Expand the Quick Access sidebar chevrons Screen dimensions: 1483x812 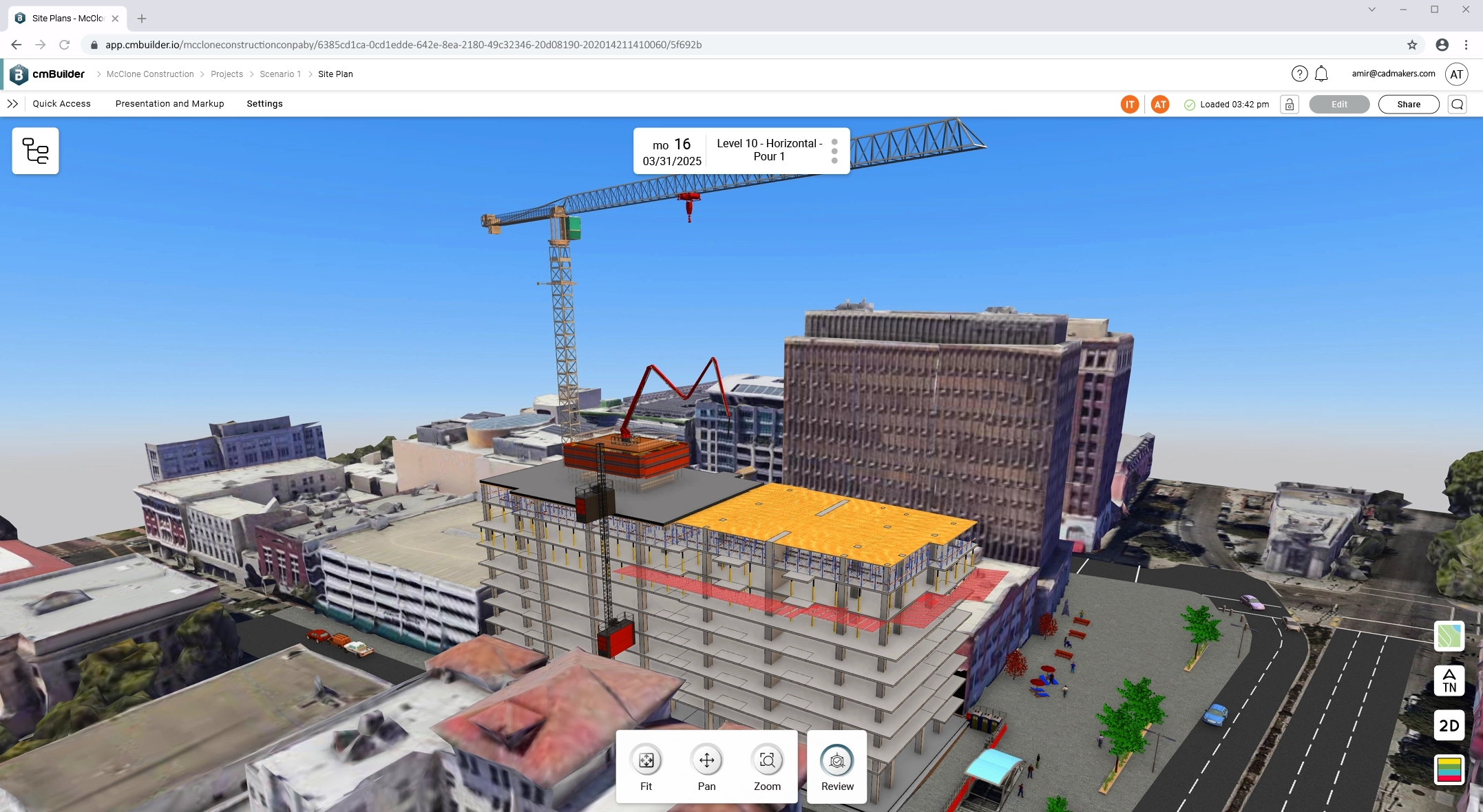pos(13,104)
